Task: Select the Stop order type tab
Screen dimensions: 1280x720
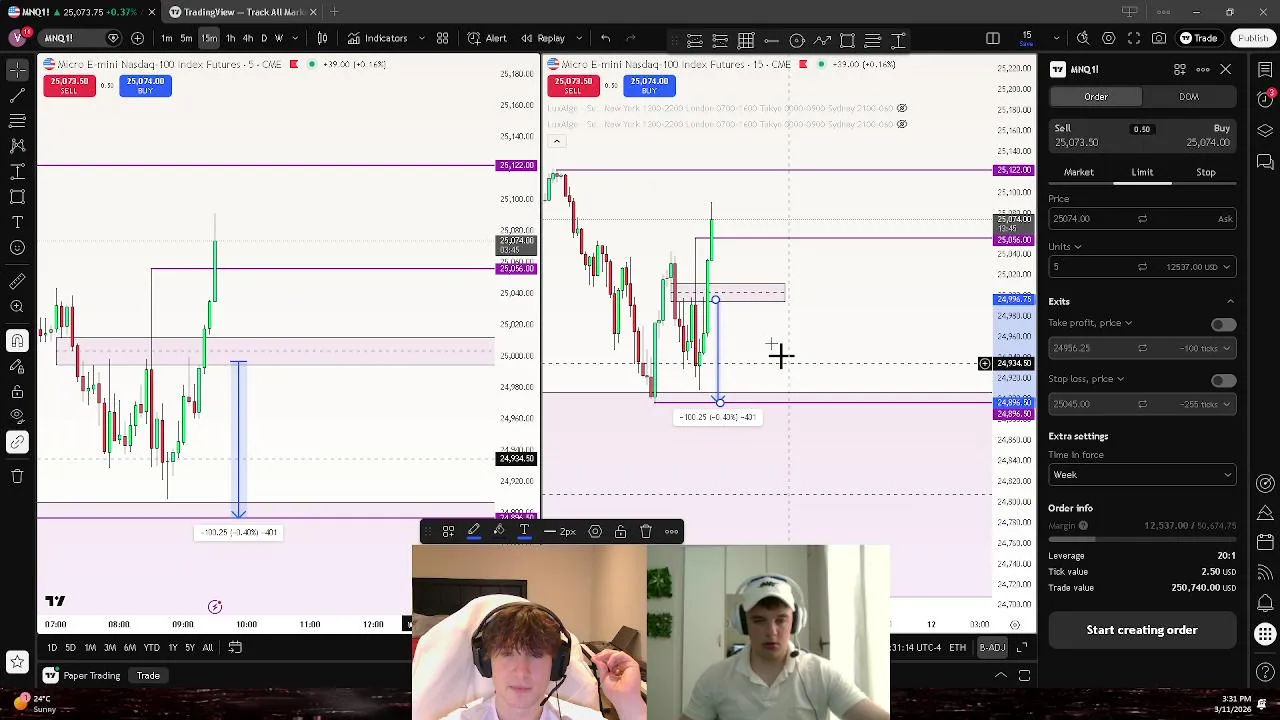Action: [x=1206, y=172]
